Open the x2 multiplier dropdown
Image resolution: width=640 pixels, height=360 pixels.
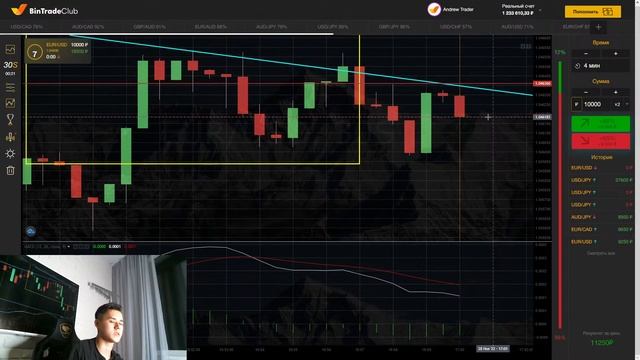pyautogui.click(x=620, y=104)
